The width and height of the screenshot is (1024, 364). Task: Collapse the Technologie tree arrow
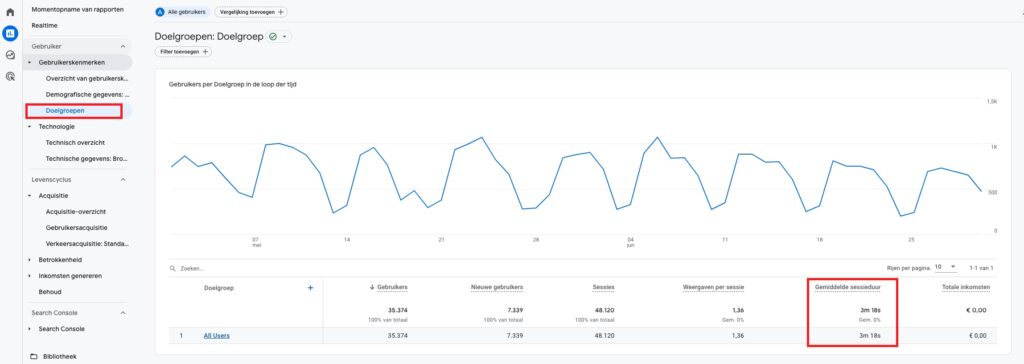click(29, 127)
